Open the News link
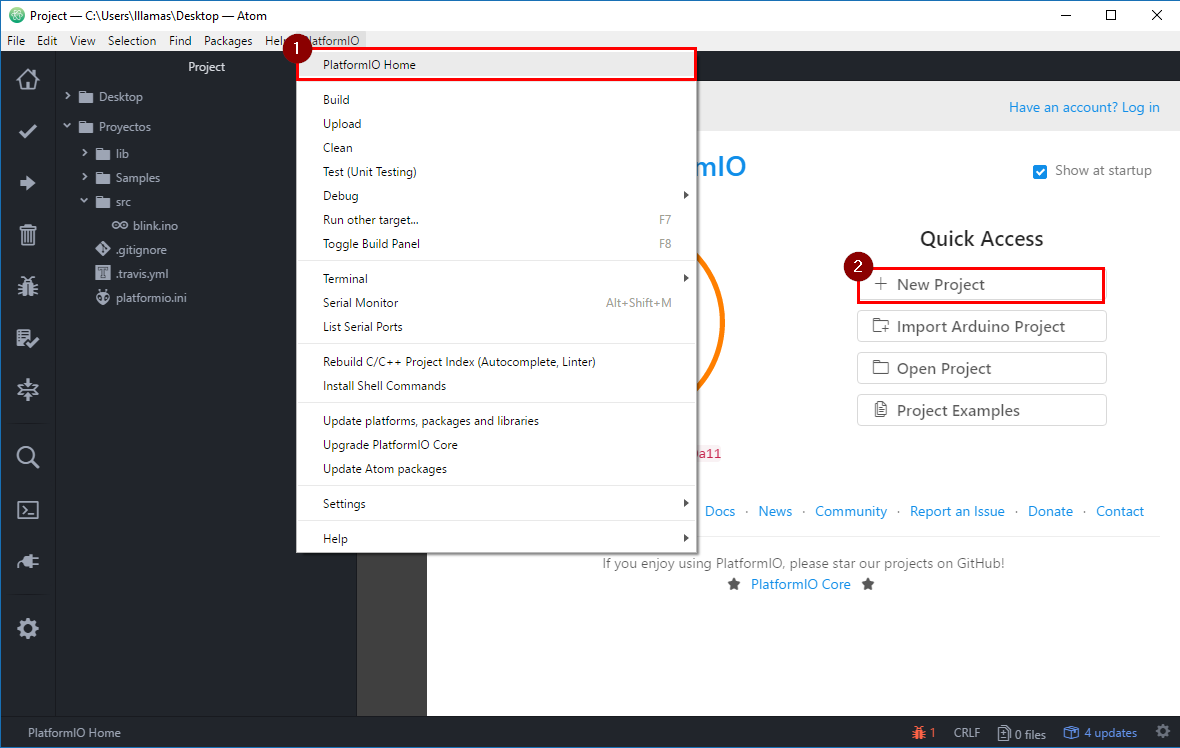This screenshot has width=1180, height=748. click(x=775, y=512)
